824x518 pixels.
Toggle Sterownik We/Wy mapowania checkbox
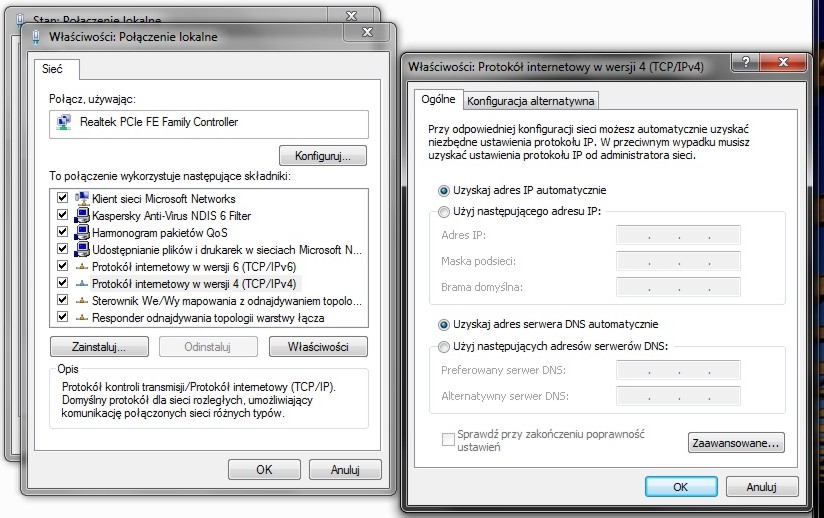click(x=63, y=299)
